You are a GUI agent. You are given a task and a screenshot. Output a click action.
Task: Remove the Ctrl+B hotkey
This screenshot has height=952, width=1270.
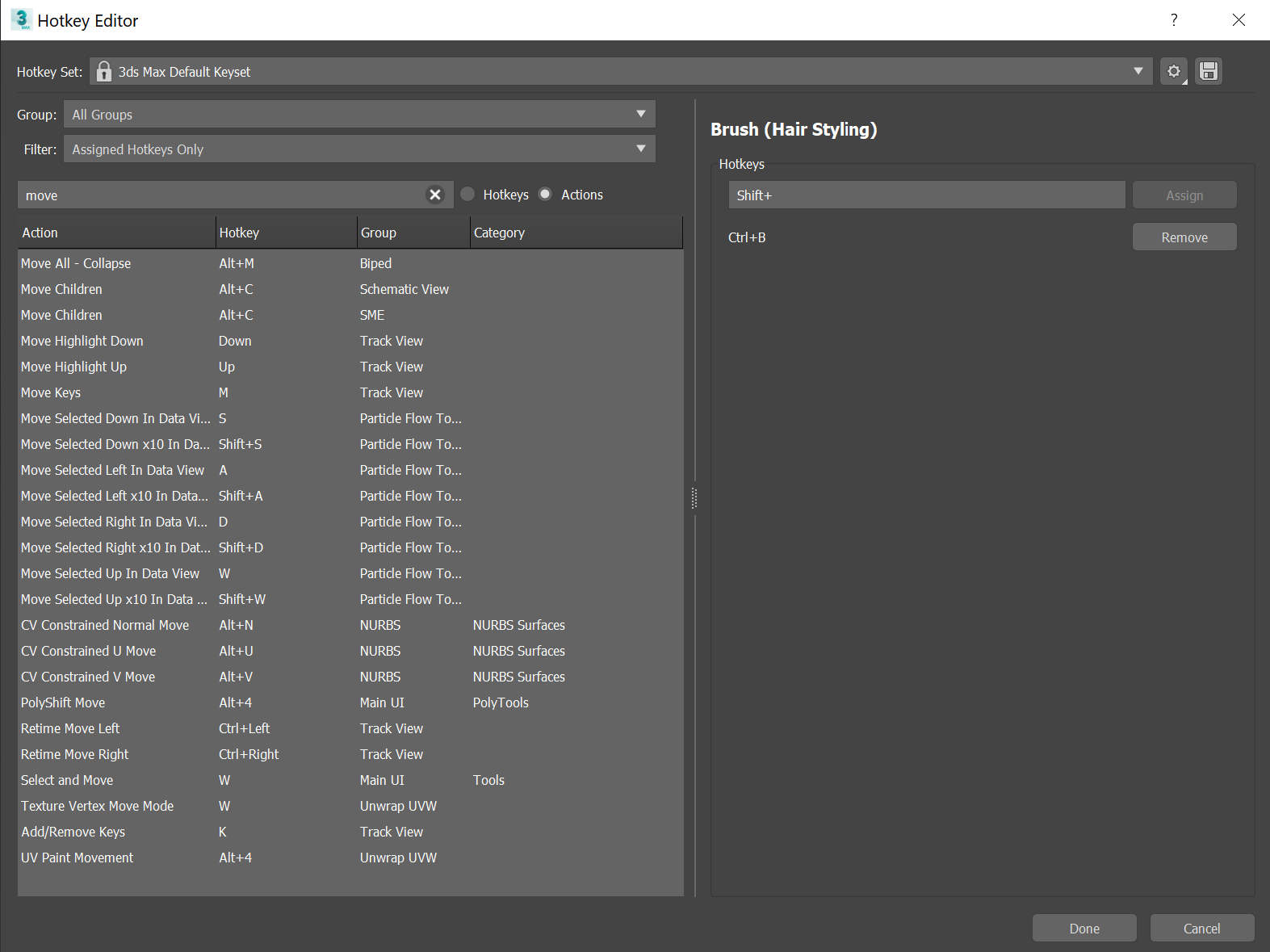click(1184, 237)
